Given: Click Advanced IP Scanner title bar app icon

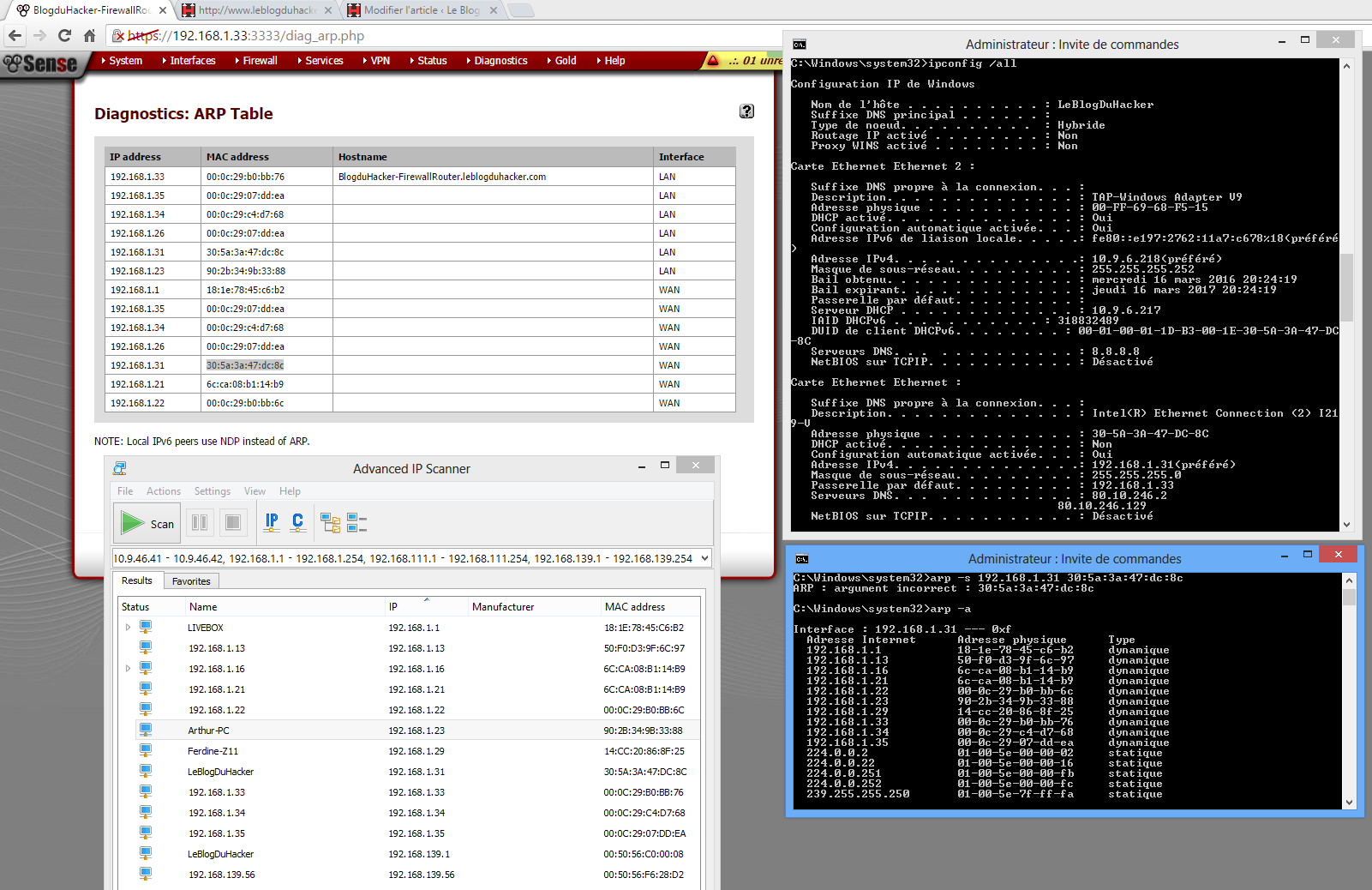Looking at the screenshot, I should (x=120, y=468).
